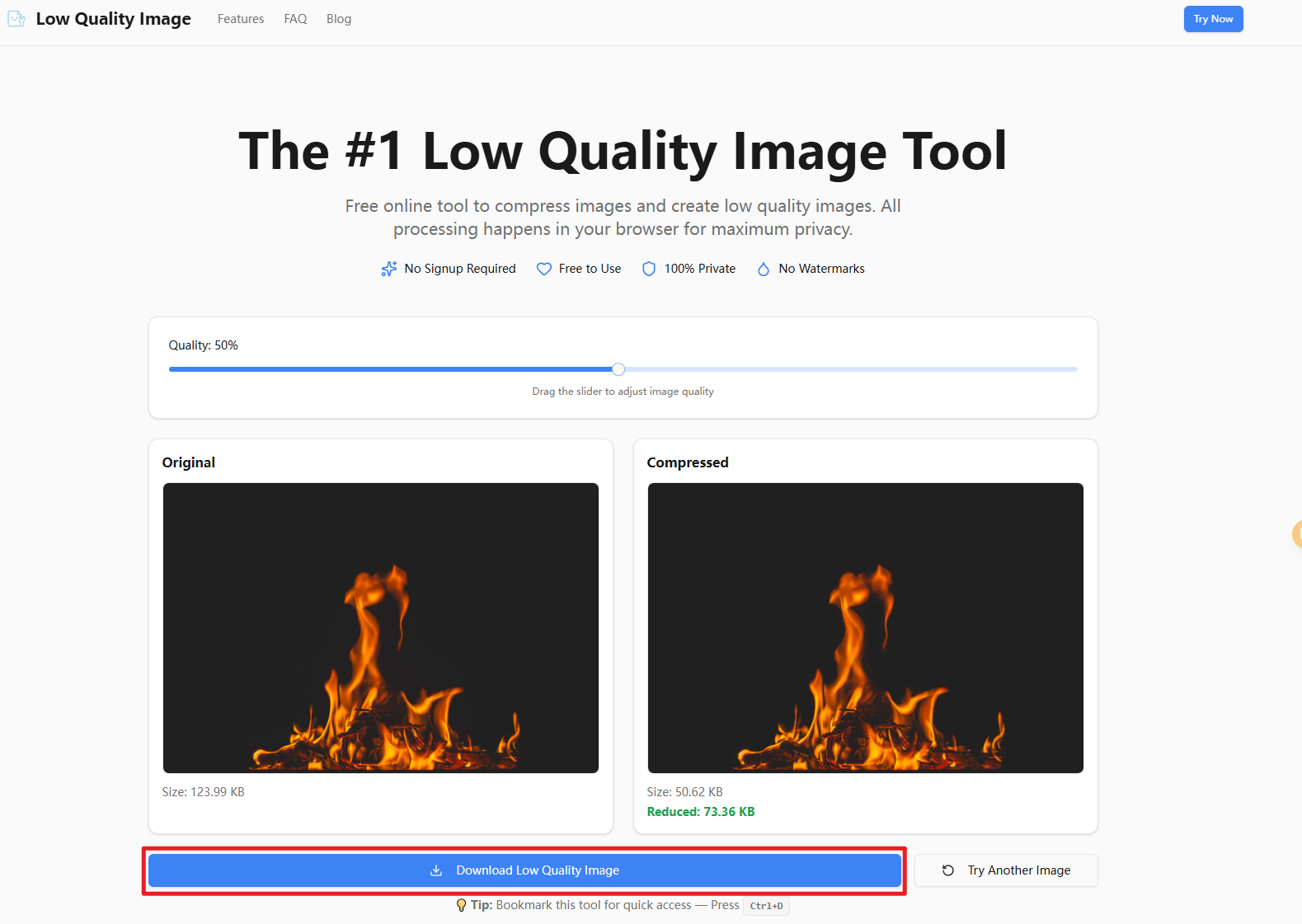The image size is (1302, 924).
Task: Open the Blog navigation link
Action: (x=339, y=19)
